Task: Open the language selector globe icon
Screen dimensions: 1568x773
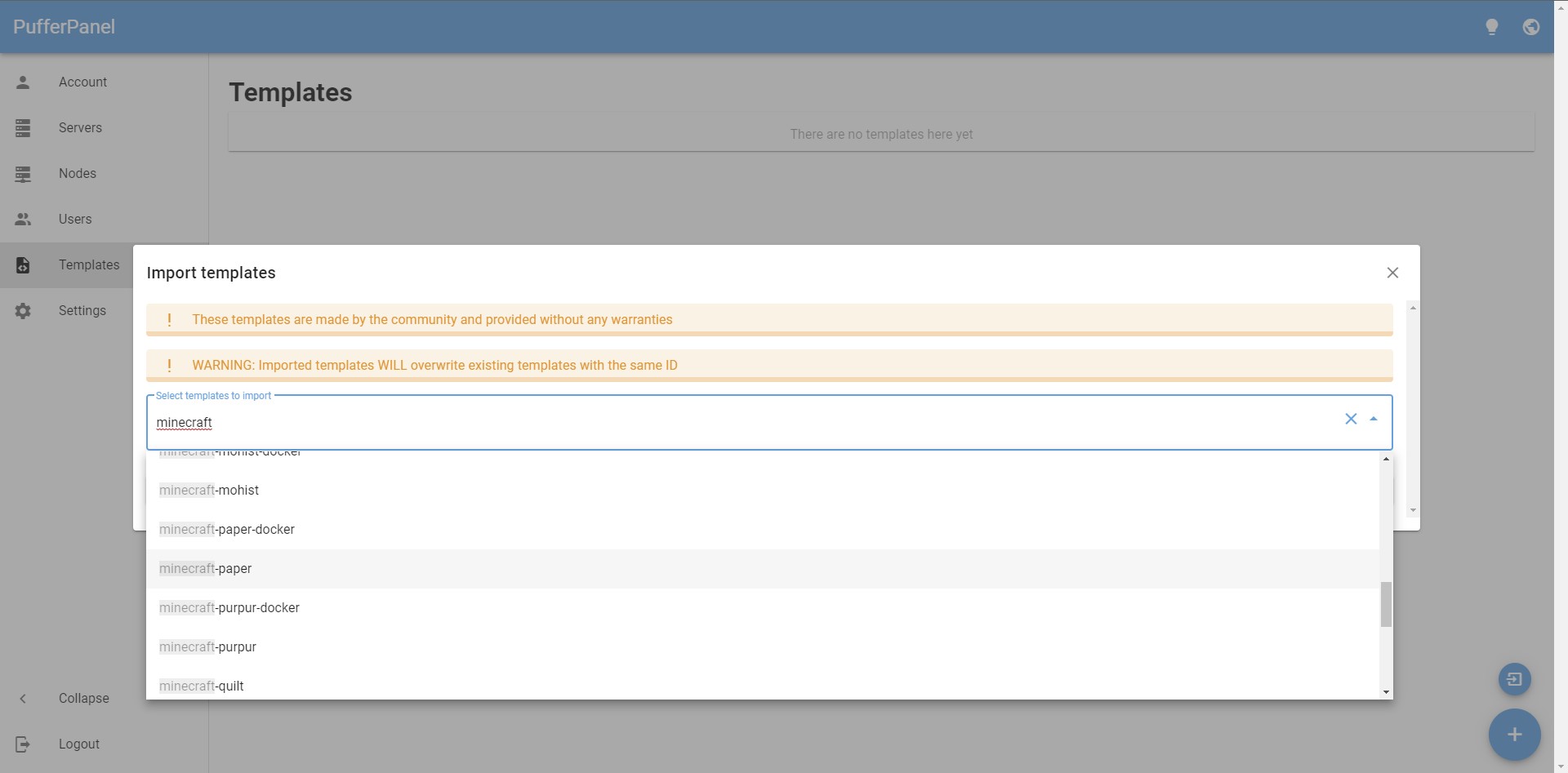Action: (1532, 27)
